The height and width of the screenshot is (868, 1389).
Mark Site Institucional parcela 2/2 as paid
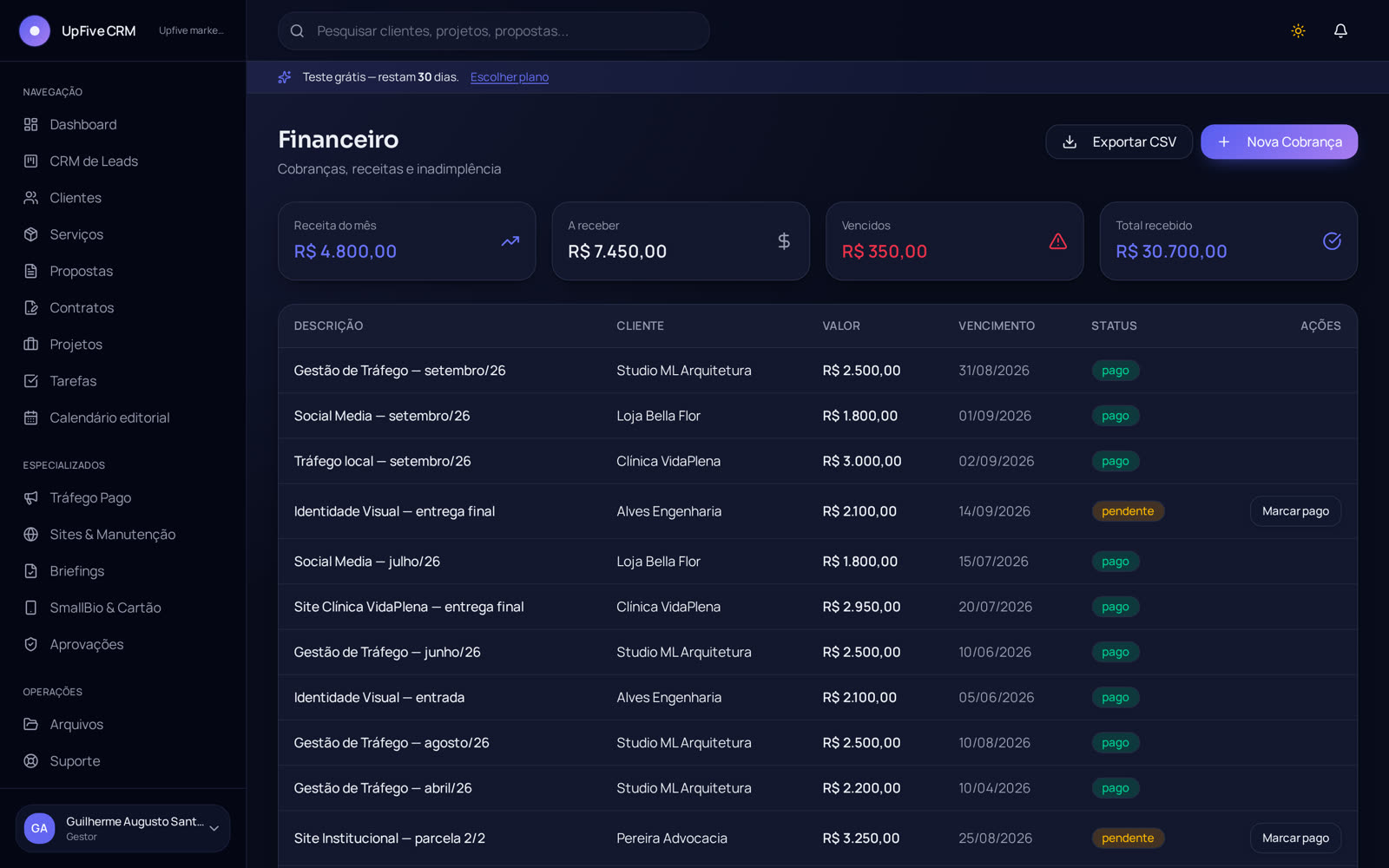tap(1295, 838)
